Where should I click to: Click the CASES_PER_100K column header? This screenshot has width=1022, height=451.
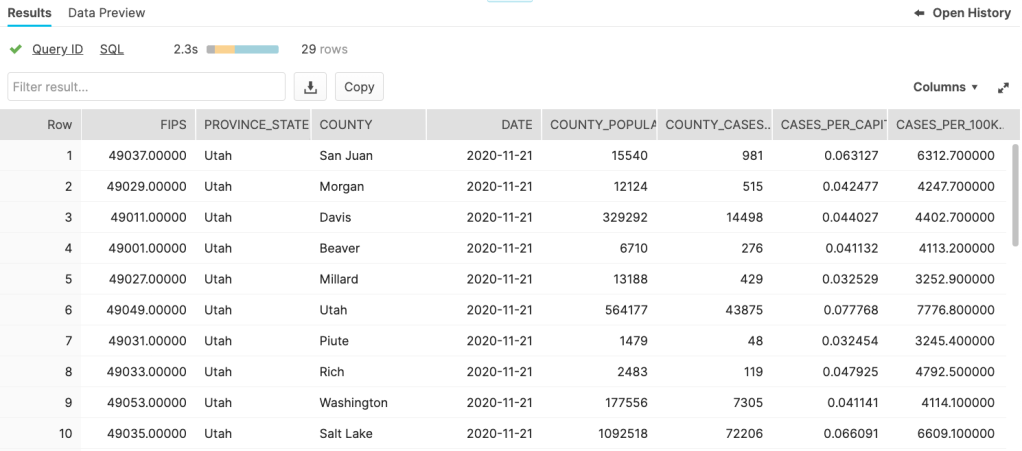click(x=945, y=125)
